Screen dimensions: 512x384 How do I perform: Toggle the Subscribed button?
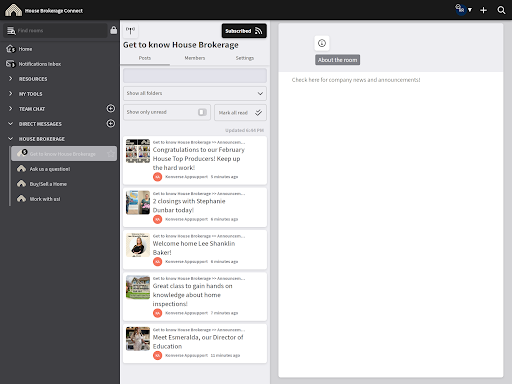pos(244,31)
